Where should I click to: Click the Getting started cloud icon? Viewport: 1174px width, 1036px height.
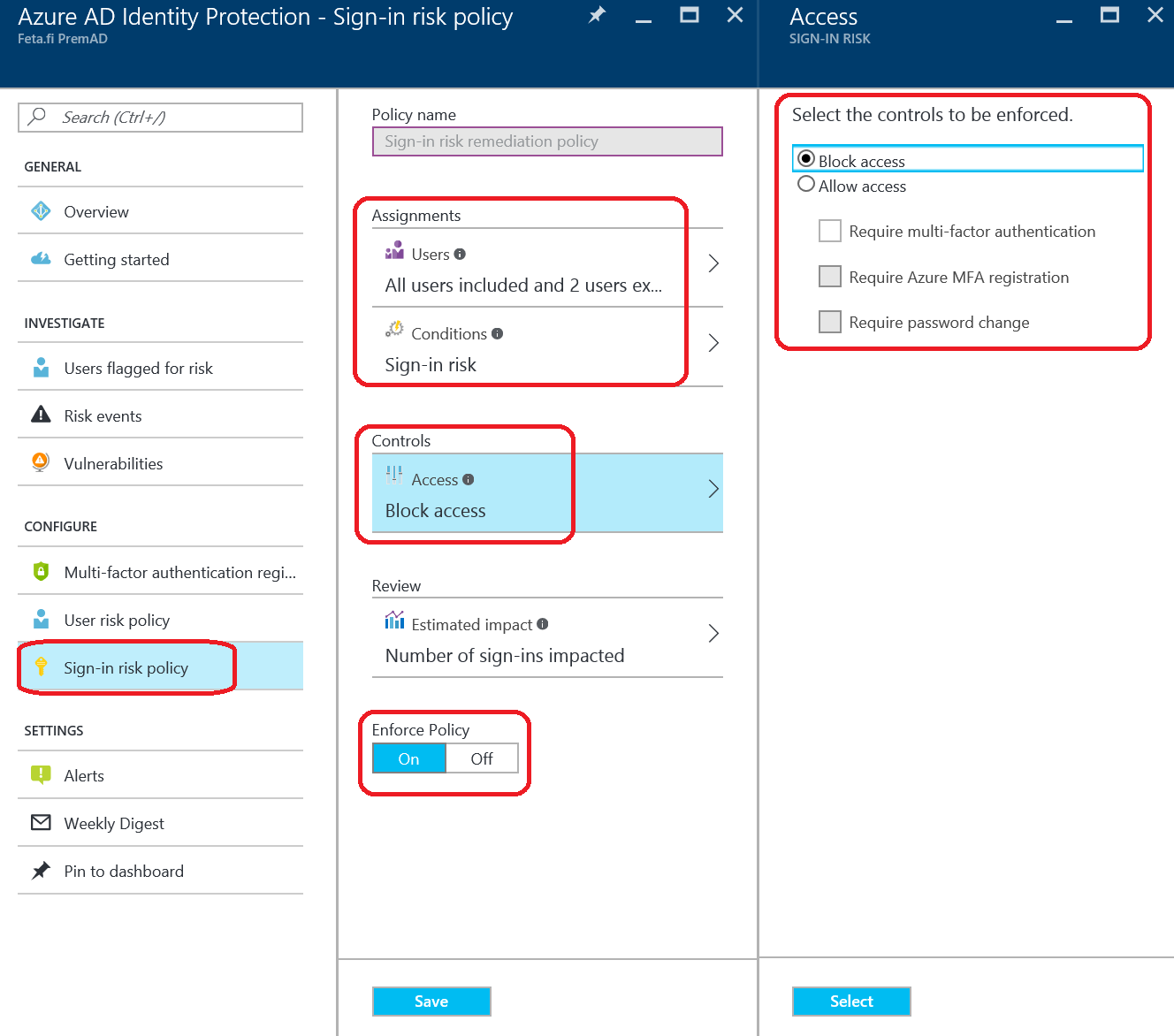click(x=41, y=259)
